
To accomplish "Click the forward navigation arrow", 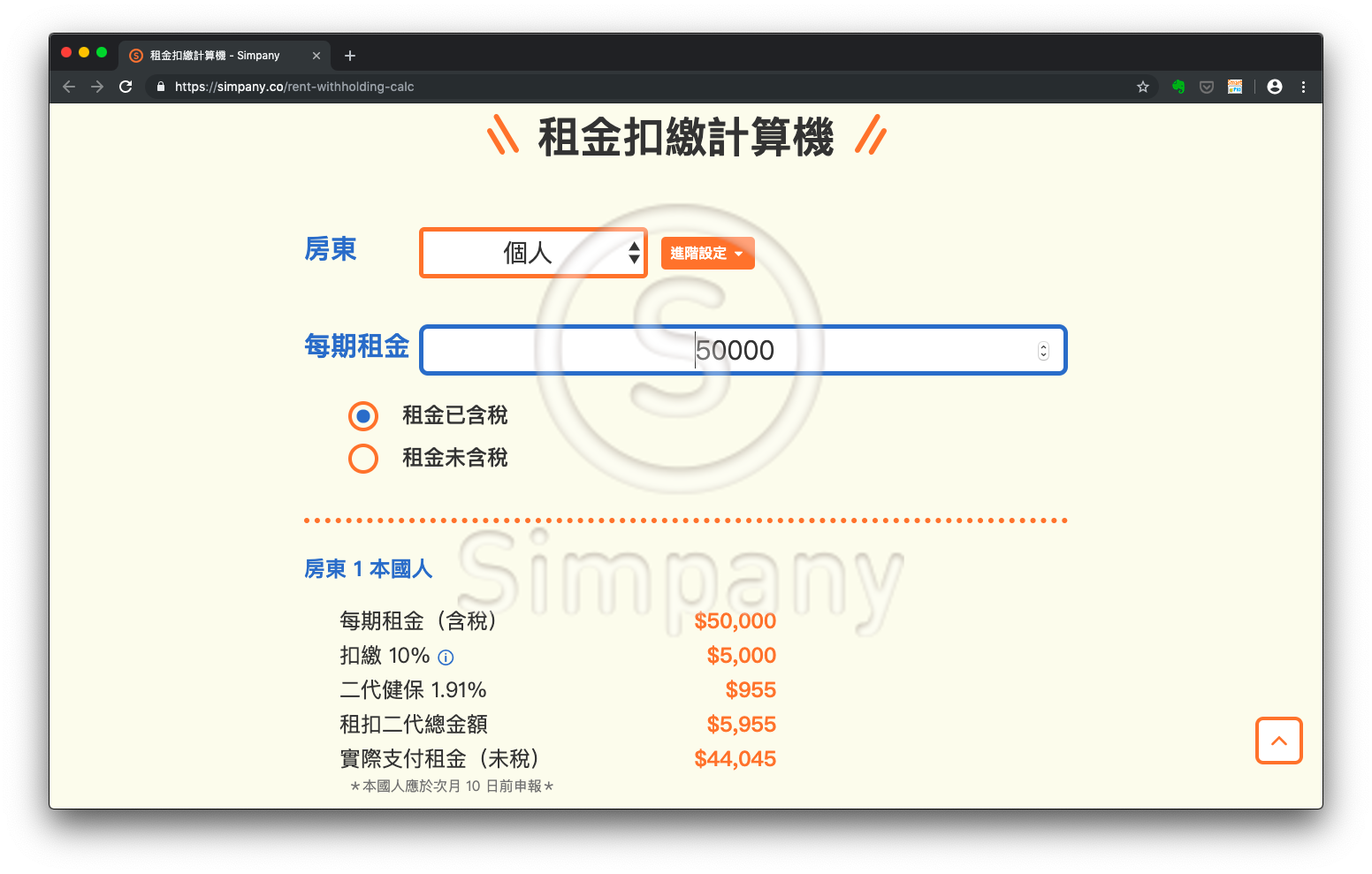I will tap(97, 87).
